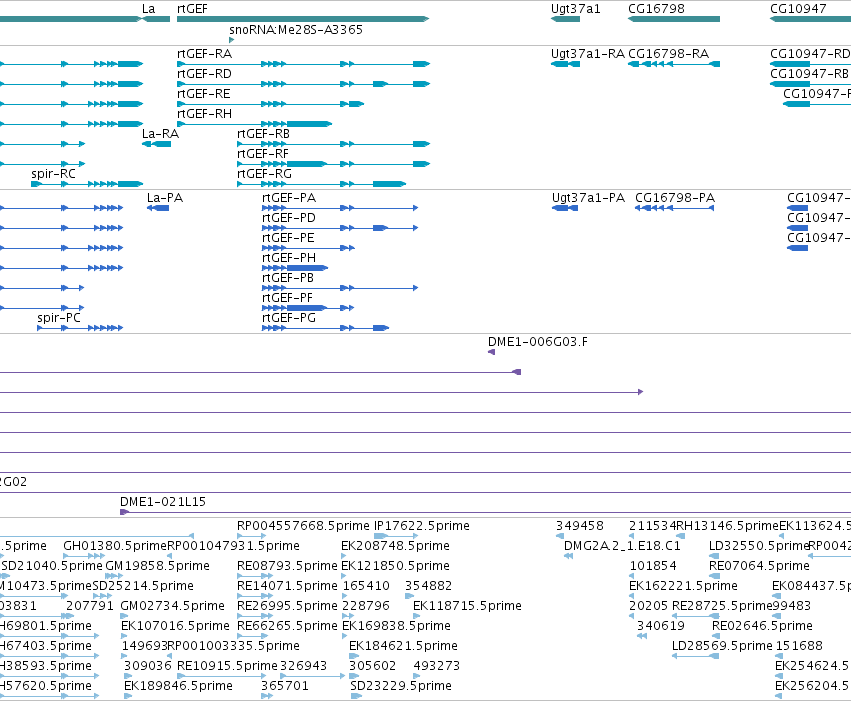Select the 354882 feature label

[428, 586]
